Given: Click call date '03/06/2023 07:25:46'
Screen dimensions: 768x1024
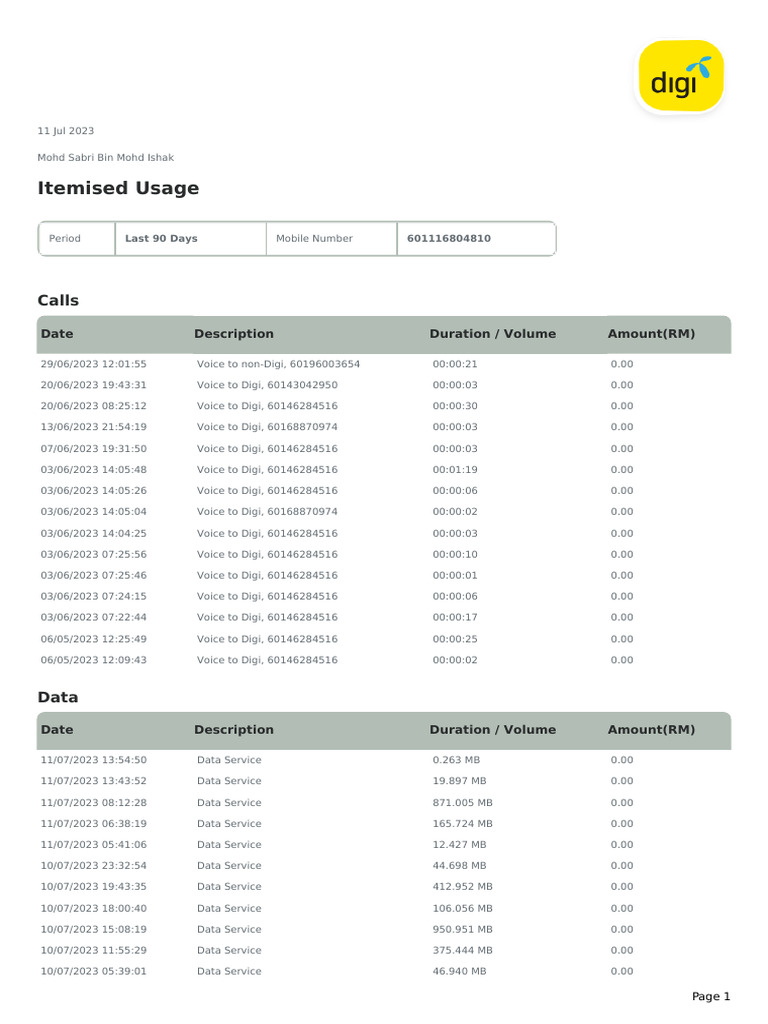Looking at the screenshot, I should click(x=93, y=575).
